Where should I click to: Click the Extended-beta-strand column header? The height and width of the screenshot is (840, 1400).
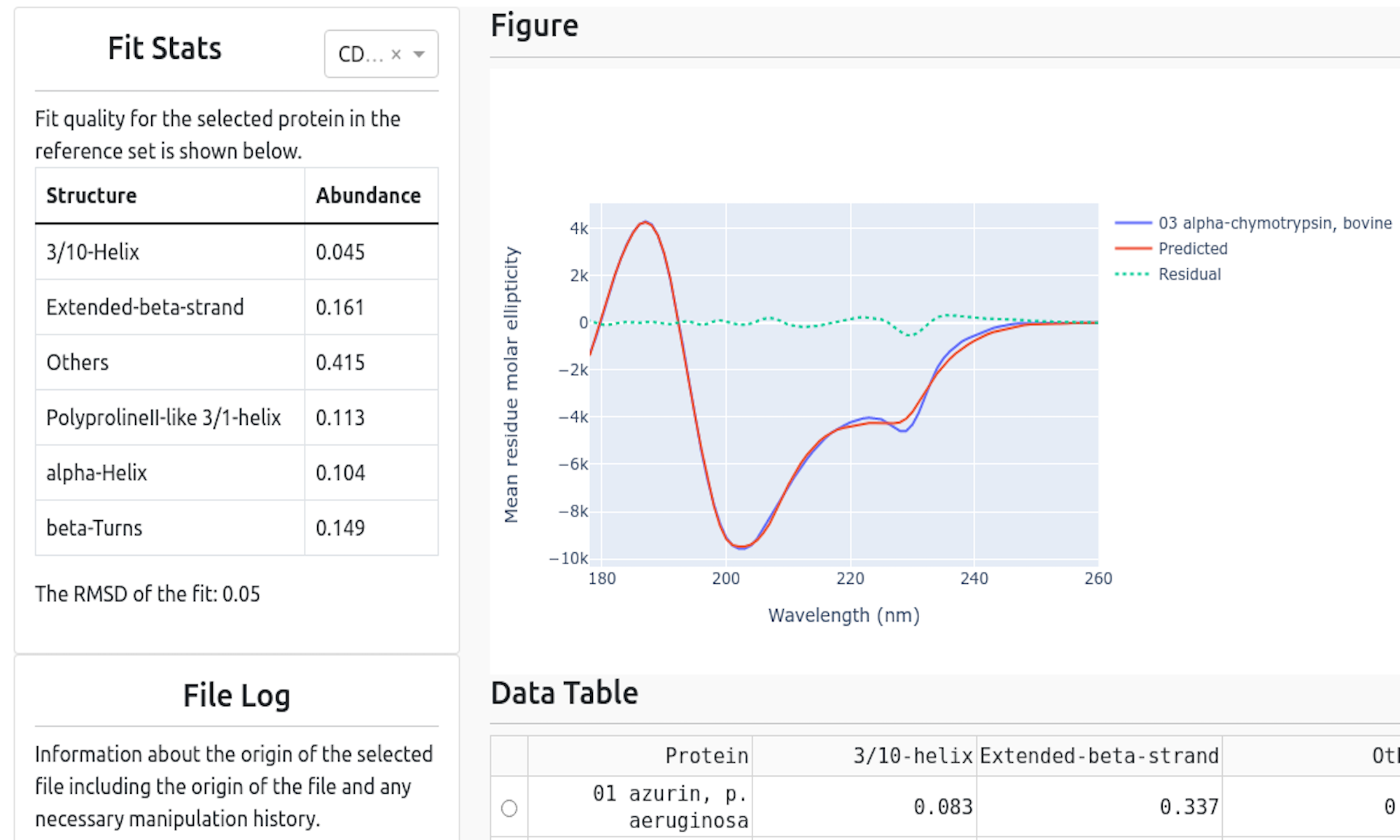pos(1098,756)
